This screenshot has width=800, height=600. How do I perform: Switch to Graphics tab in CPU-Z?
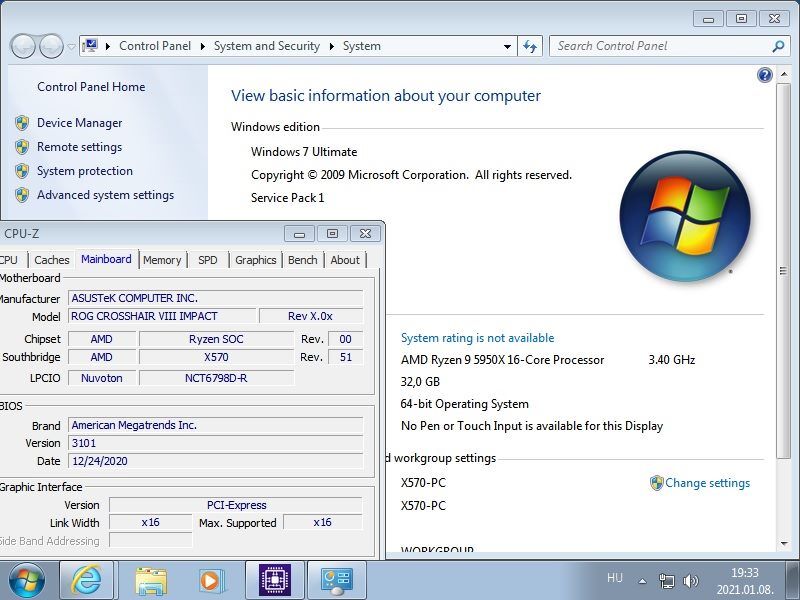click(x=256, y=260)
